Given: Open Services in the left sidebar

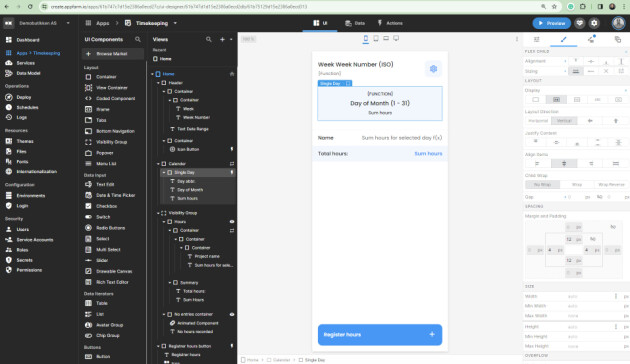Looking at the screenshot, I should pos(25,63).
